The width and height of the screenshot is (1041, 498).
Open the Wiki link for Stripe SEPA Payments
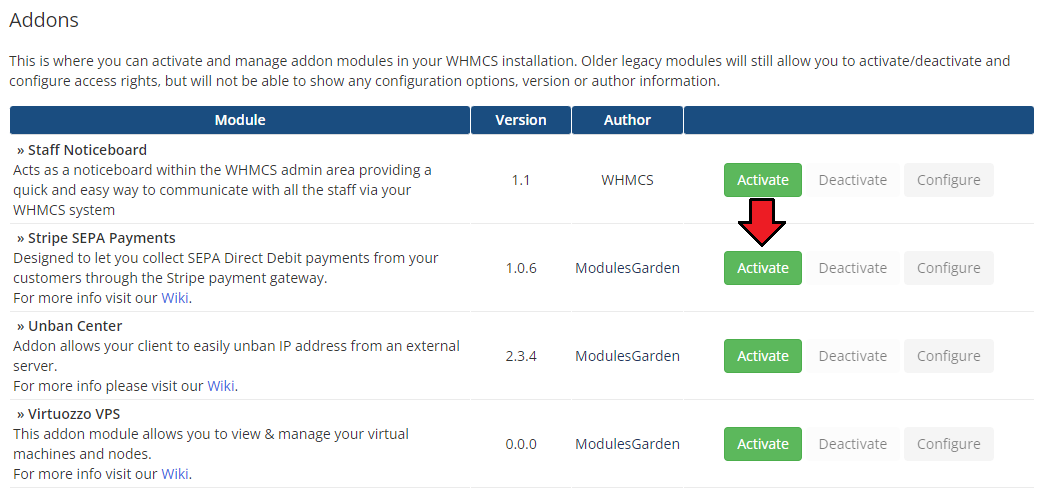pyautogui.click(x=175, y=297)
